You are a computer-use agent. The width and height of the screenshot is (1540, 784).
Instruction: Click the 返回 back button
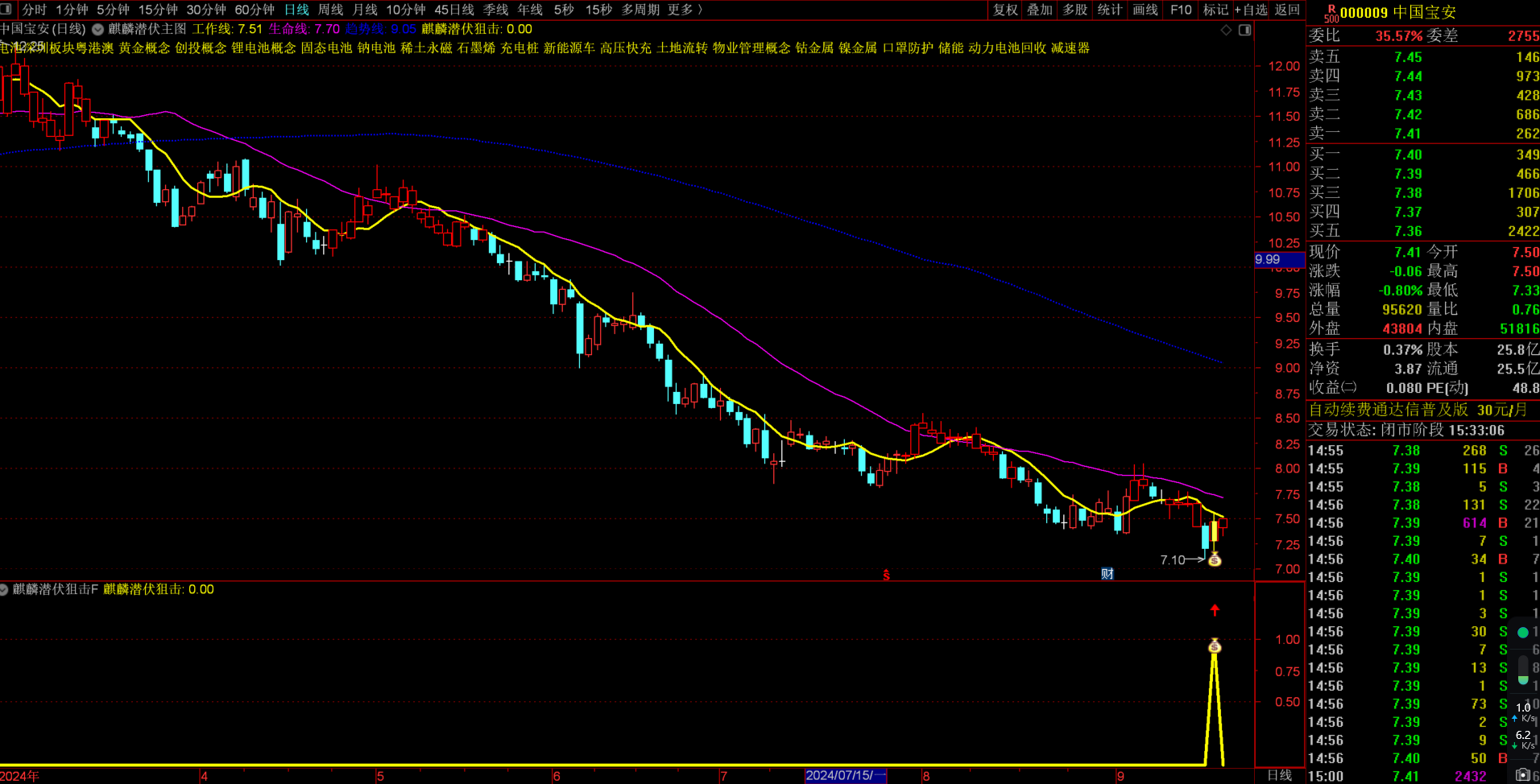tap(1287, 10)
